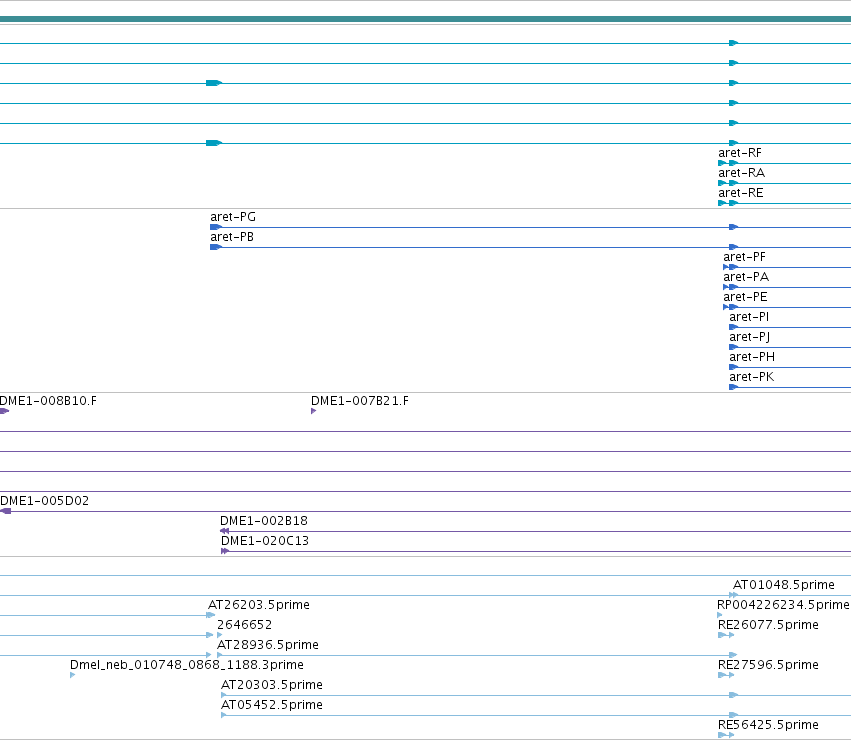Click the blue exon block under aret-PG

tap(216, 227)
